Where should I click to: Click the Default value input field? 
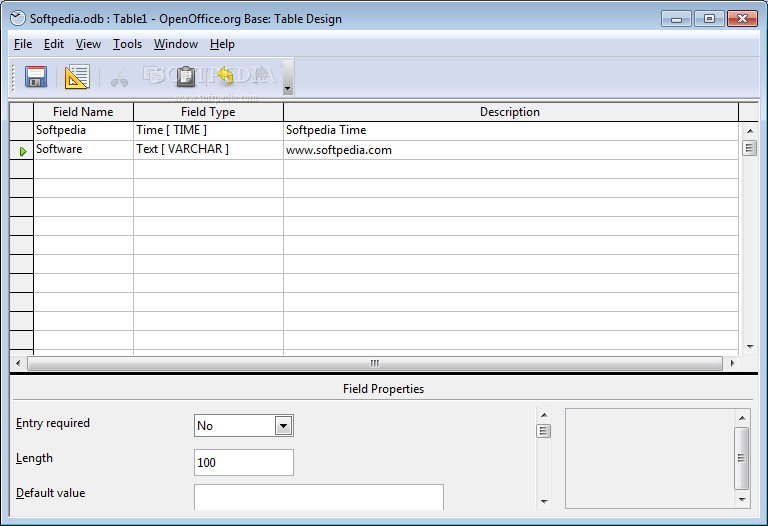(319, 497)
